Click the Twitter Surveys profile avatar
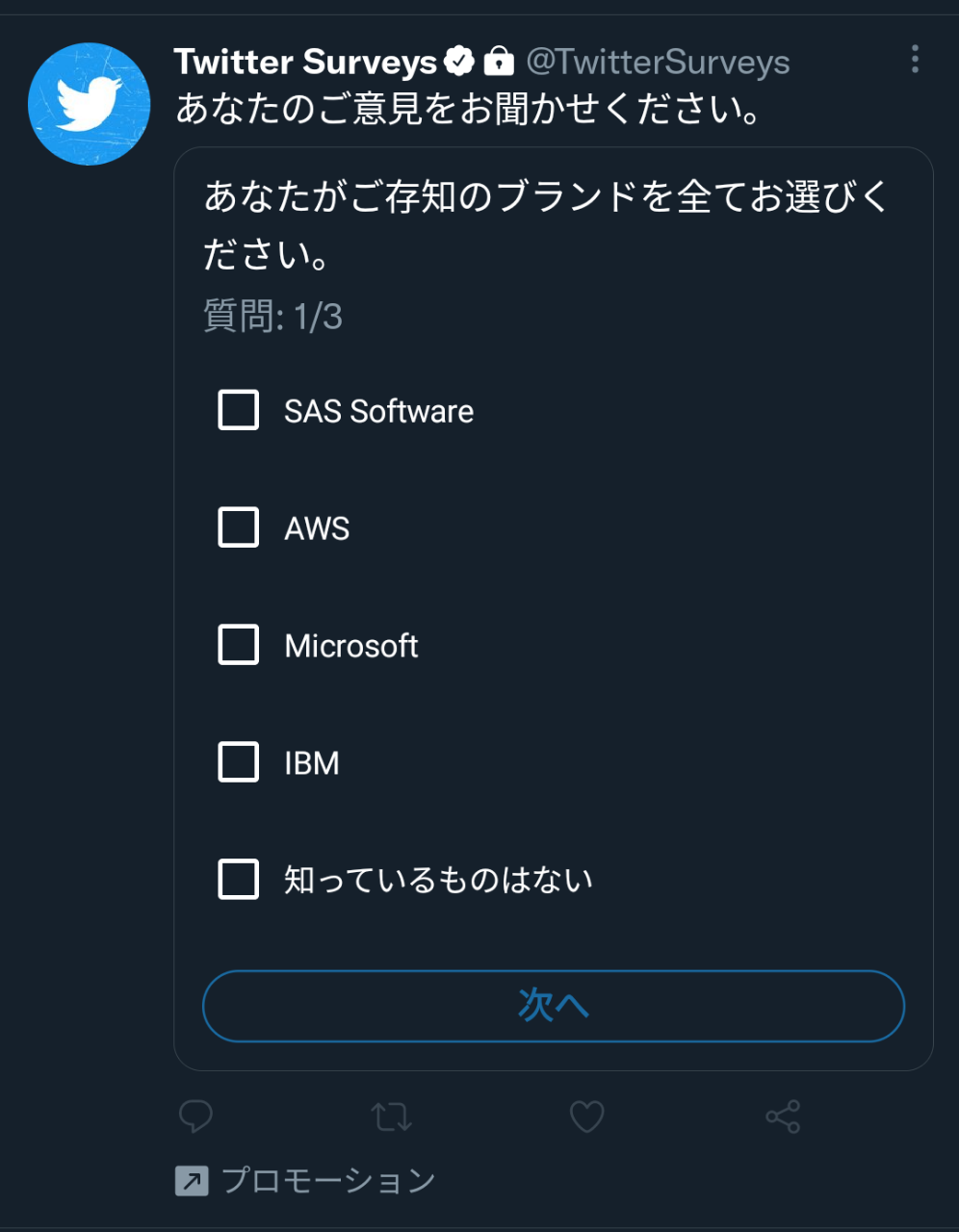Screen dimensions: 959x1232 pos(89,104)
